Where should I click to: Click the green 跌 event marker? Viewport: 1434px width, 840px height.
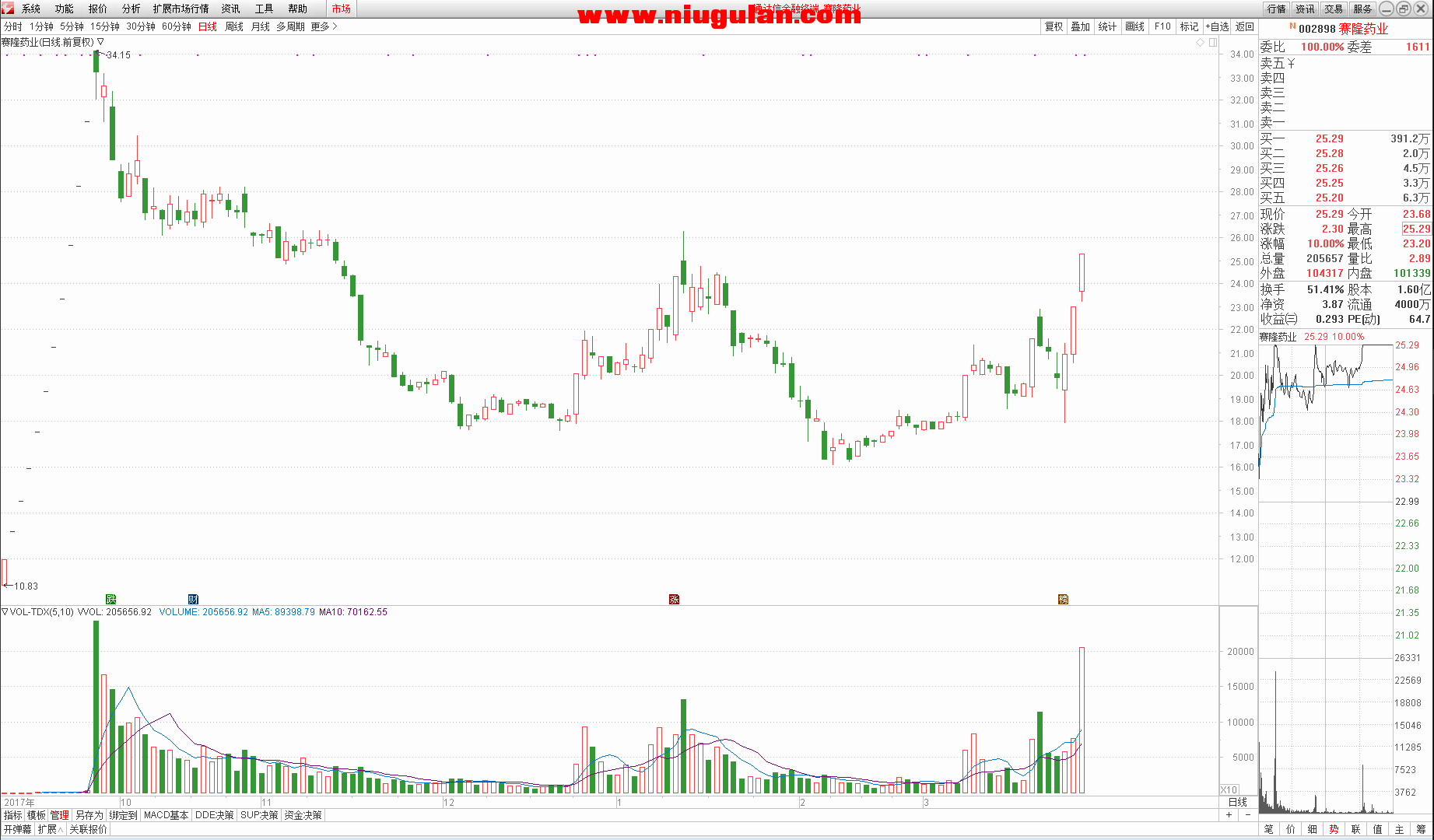(110, 599)
